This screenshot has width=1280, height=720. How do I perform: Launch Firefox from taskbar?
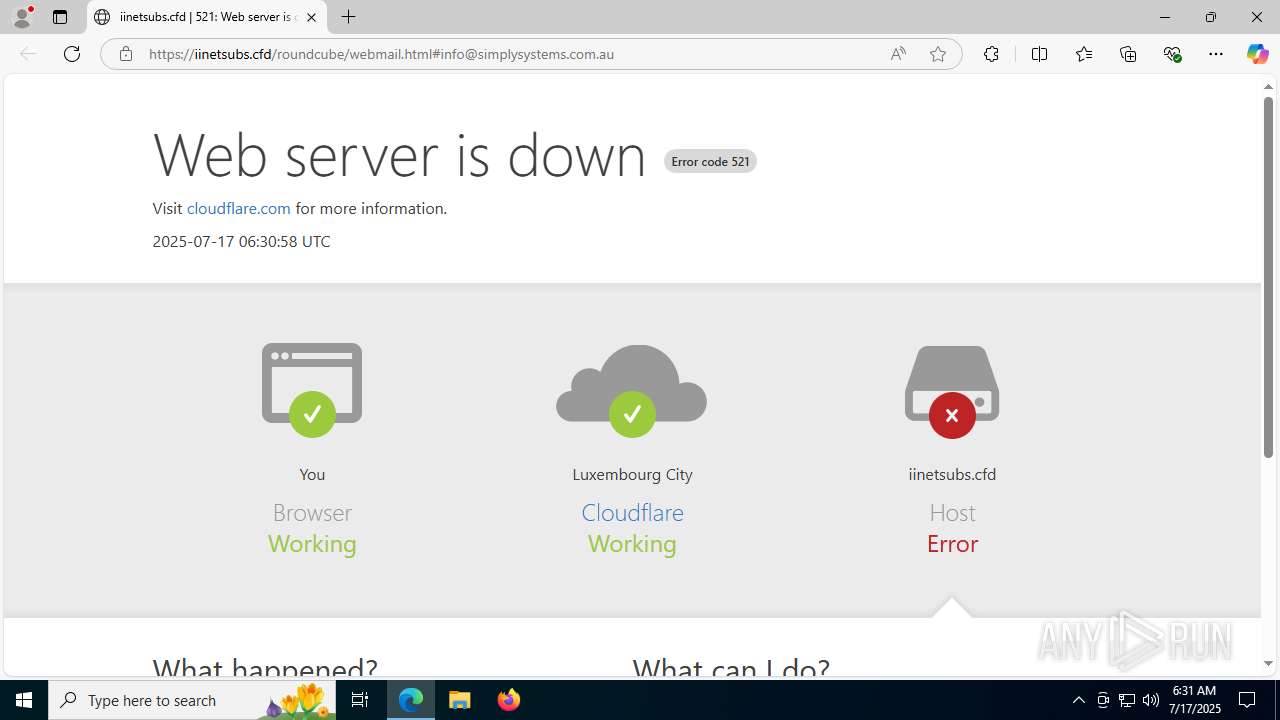click(x=508, y=700)
